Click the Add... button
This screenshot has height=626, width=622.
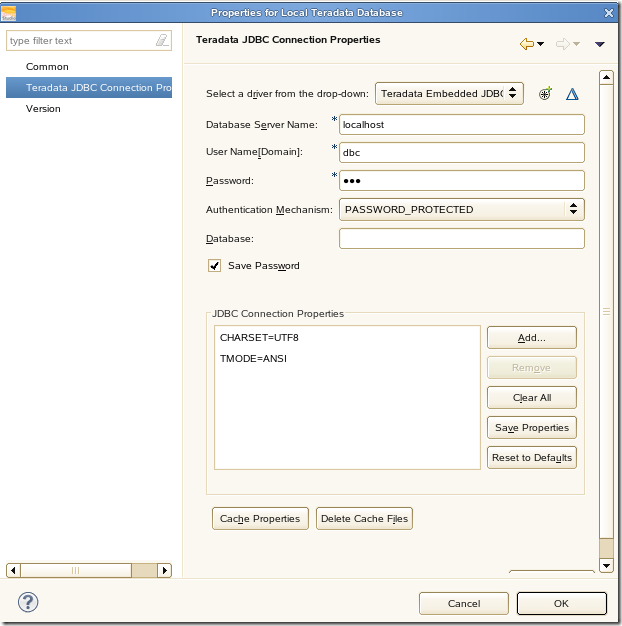pos(531,338)
